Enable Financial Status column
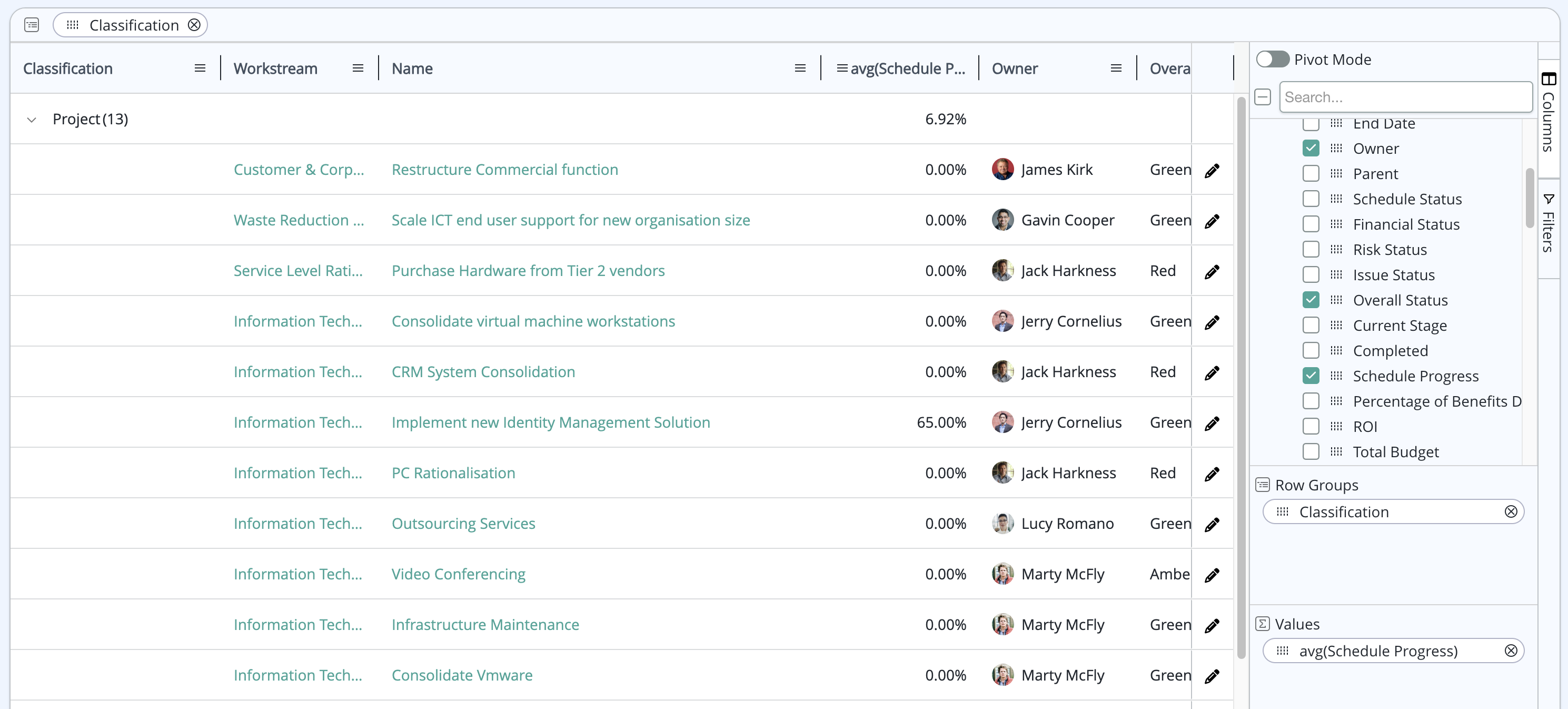1568x709 pixels. point(1311,224)
